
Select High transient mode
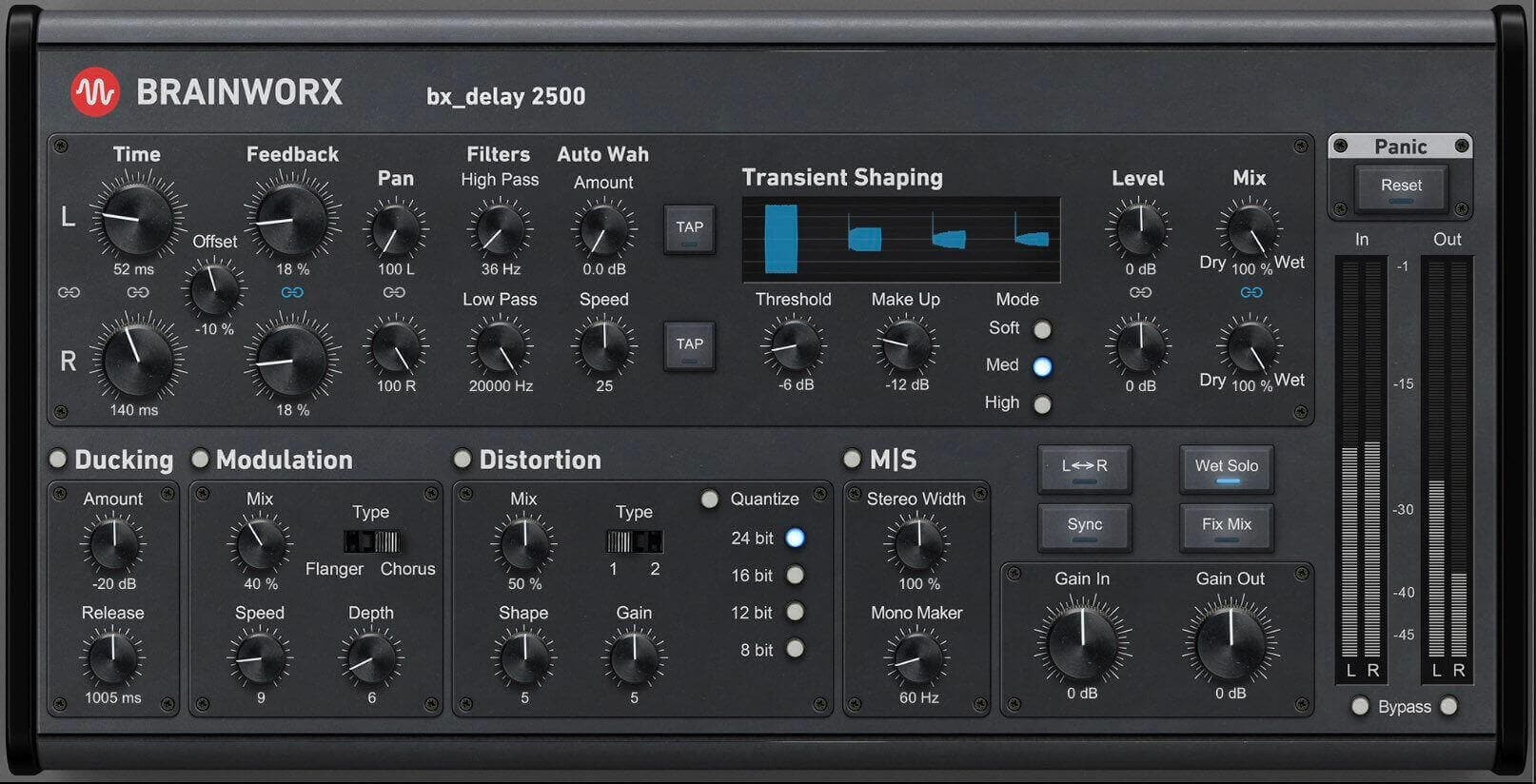click(1043, 404)
